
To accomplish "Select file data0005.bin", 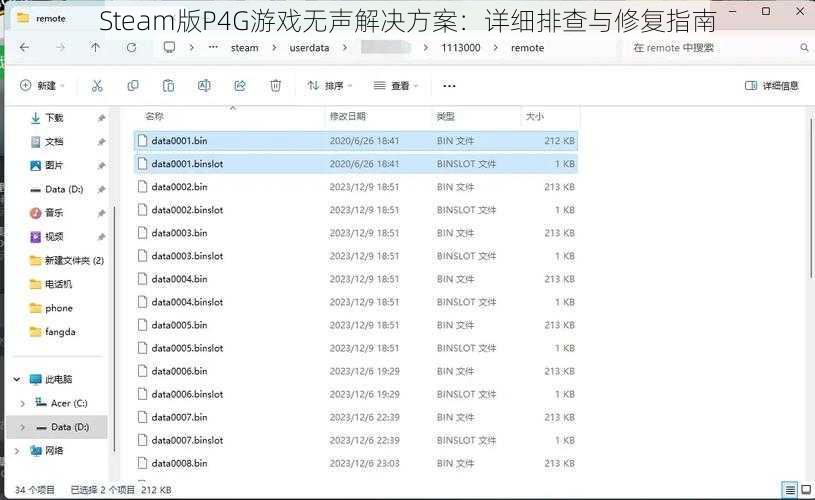I will point(356,325).
